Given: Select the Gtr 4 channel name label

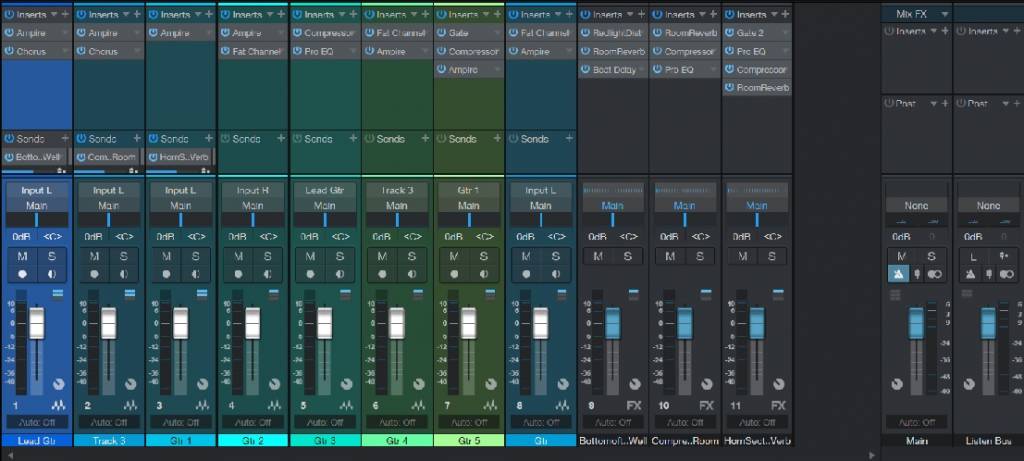Looking at the screenshot, I should click(397, 440).
